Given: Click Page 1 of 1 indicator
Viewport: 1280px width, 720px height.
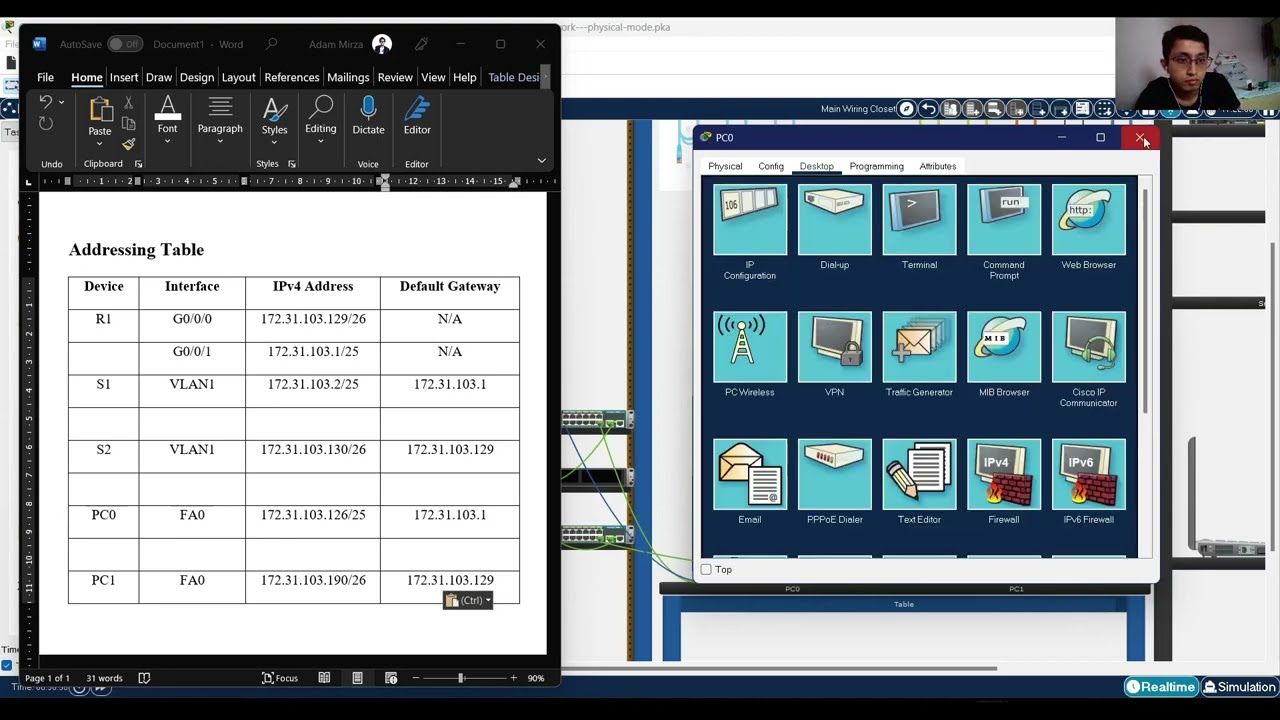Looking at the screenshot, I should [x=48, y=678].
